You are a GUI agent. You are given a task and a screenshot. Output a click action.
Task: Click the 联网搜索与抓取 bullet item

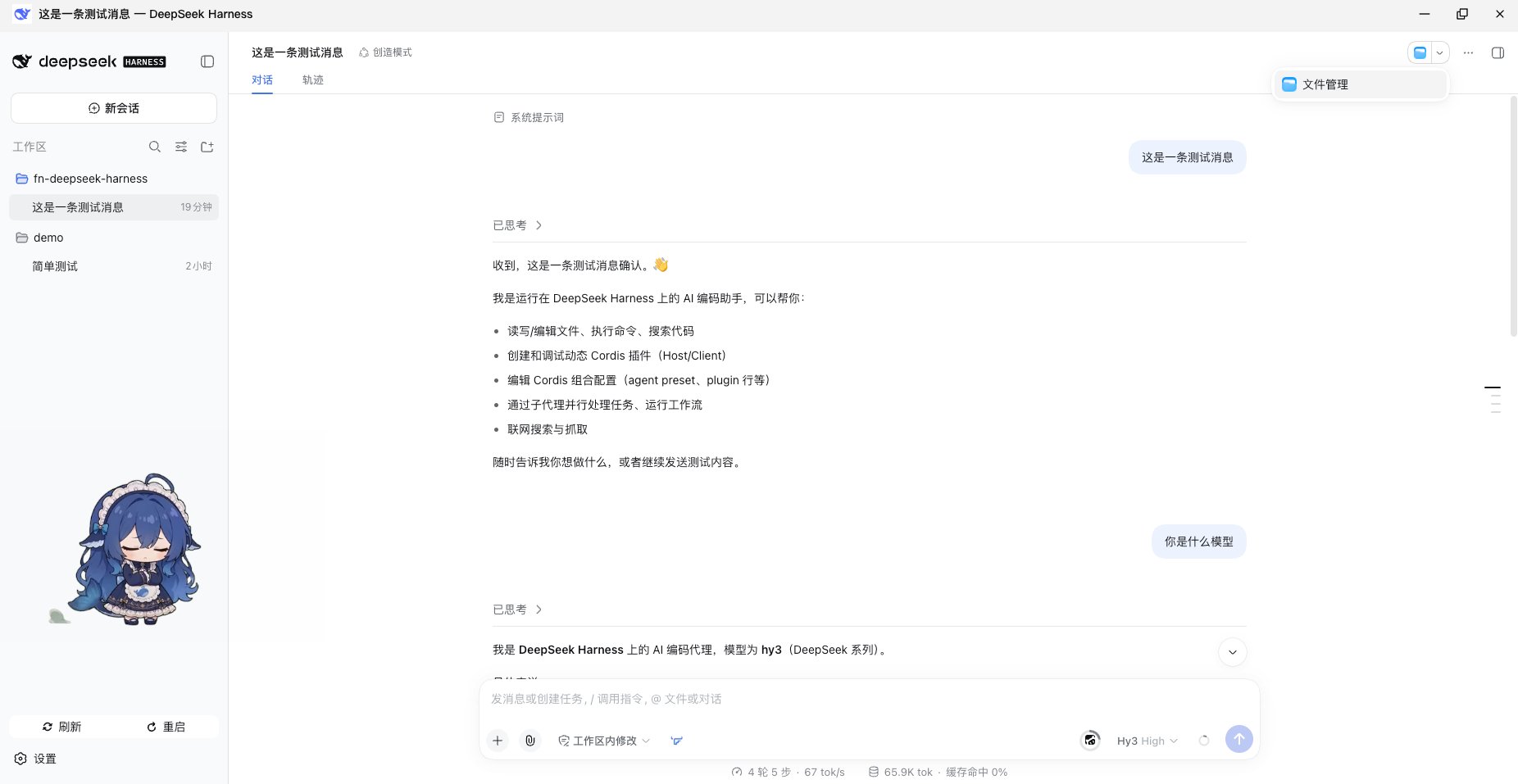point(548,429)
